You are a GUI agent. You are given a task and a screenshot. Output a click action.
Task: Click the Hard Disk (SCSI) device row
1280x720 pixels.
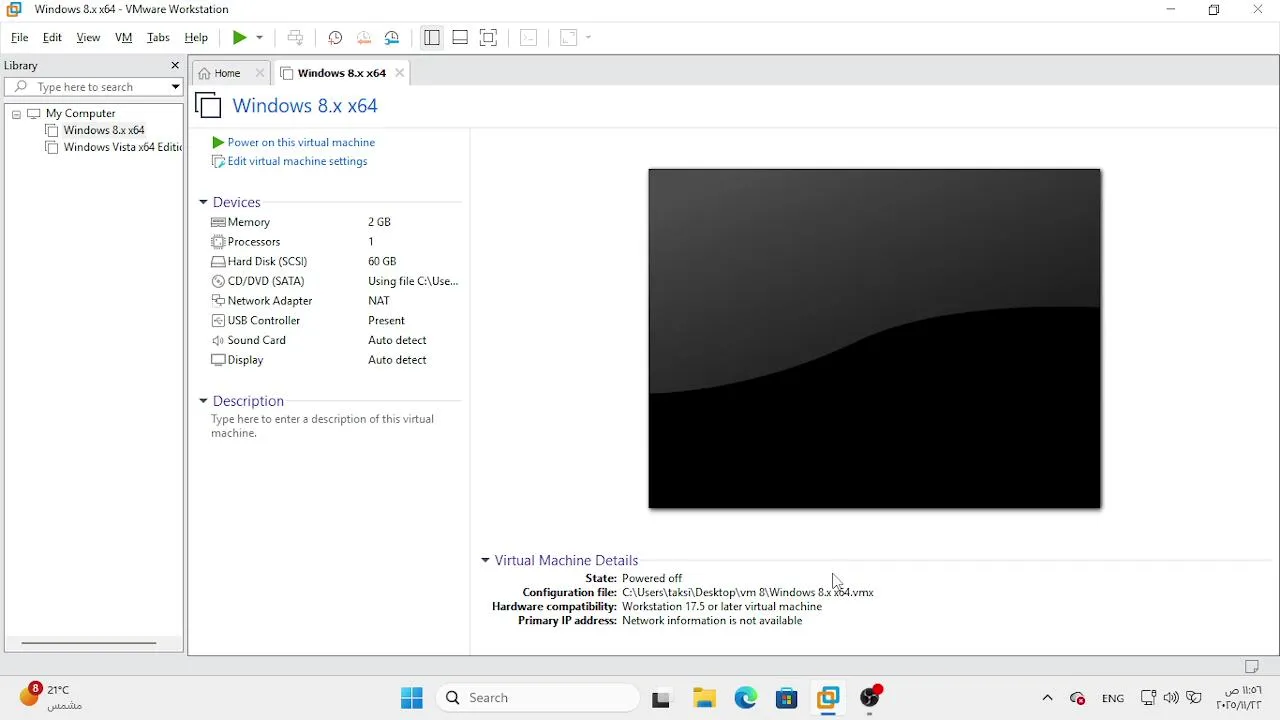coord(334,262)
